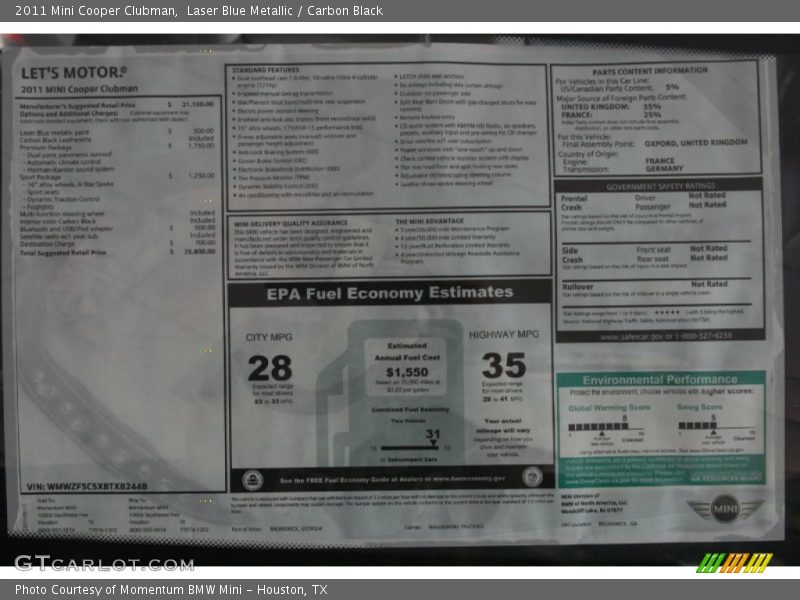
Task: Click the 'Rollover' label
Action: click(578, 286)
